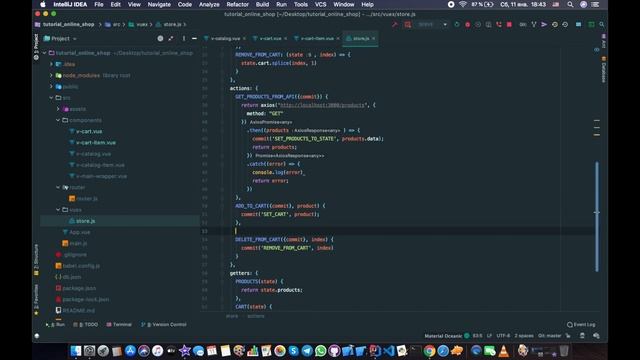Click the Build project hammer icon
640x360 pixels.
(395, 24)
